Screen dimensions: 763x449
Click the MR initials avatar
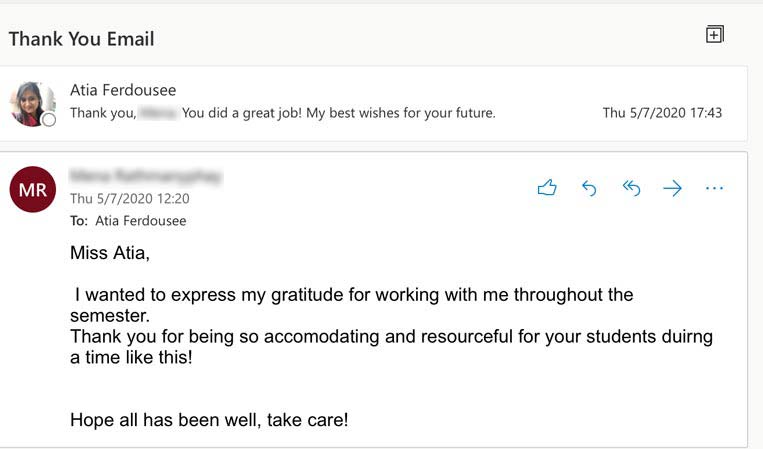[x=32, y=189]
